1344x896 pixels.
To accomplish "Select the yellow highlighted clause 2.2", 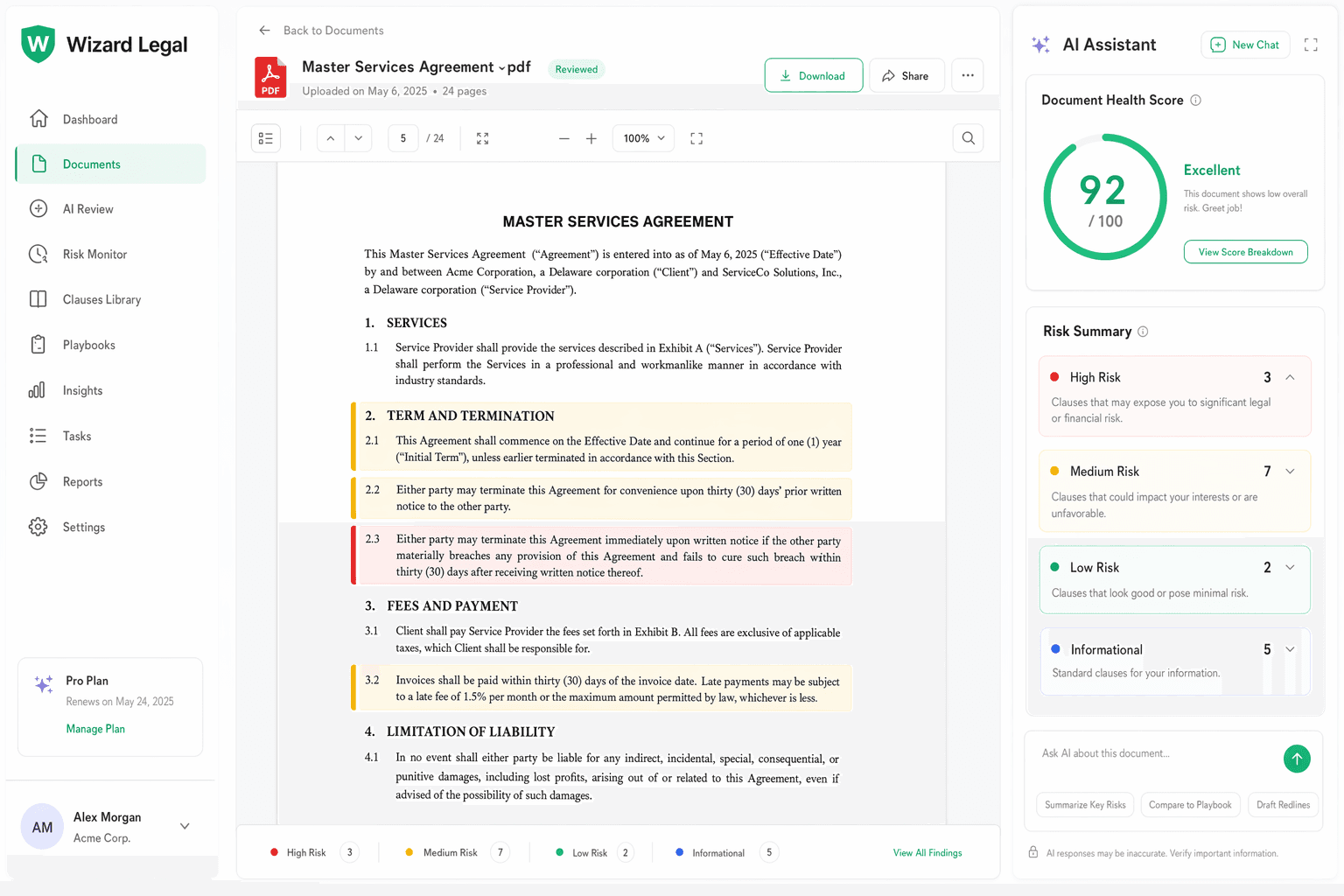I will [602, 498].
